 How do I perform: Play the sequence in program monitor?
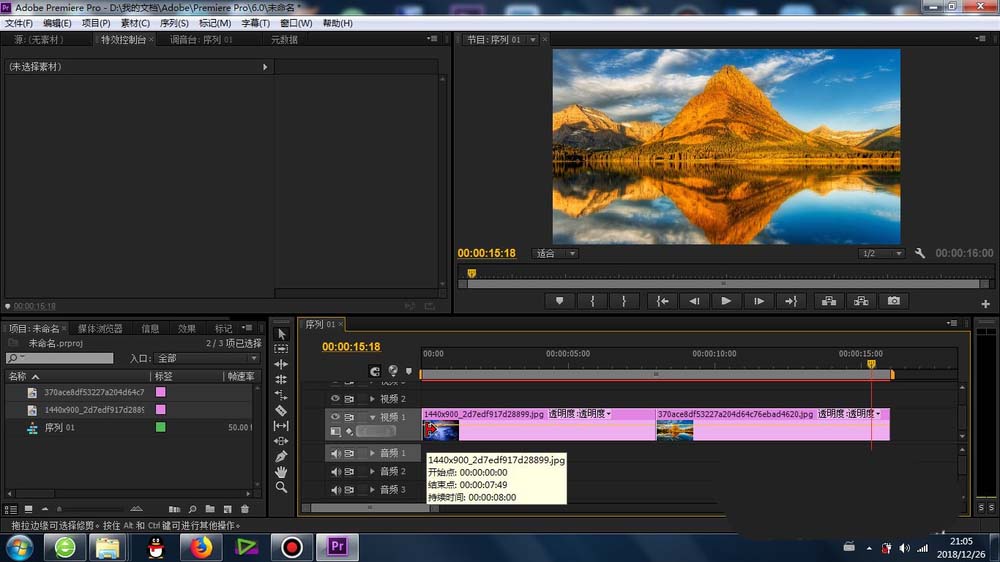coord(726,301)
